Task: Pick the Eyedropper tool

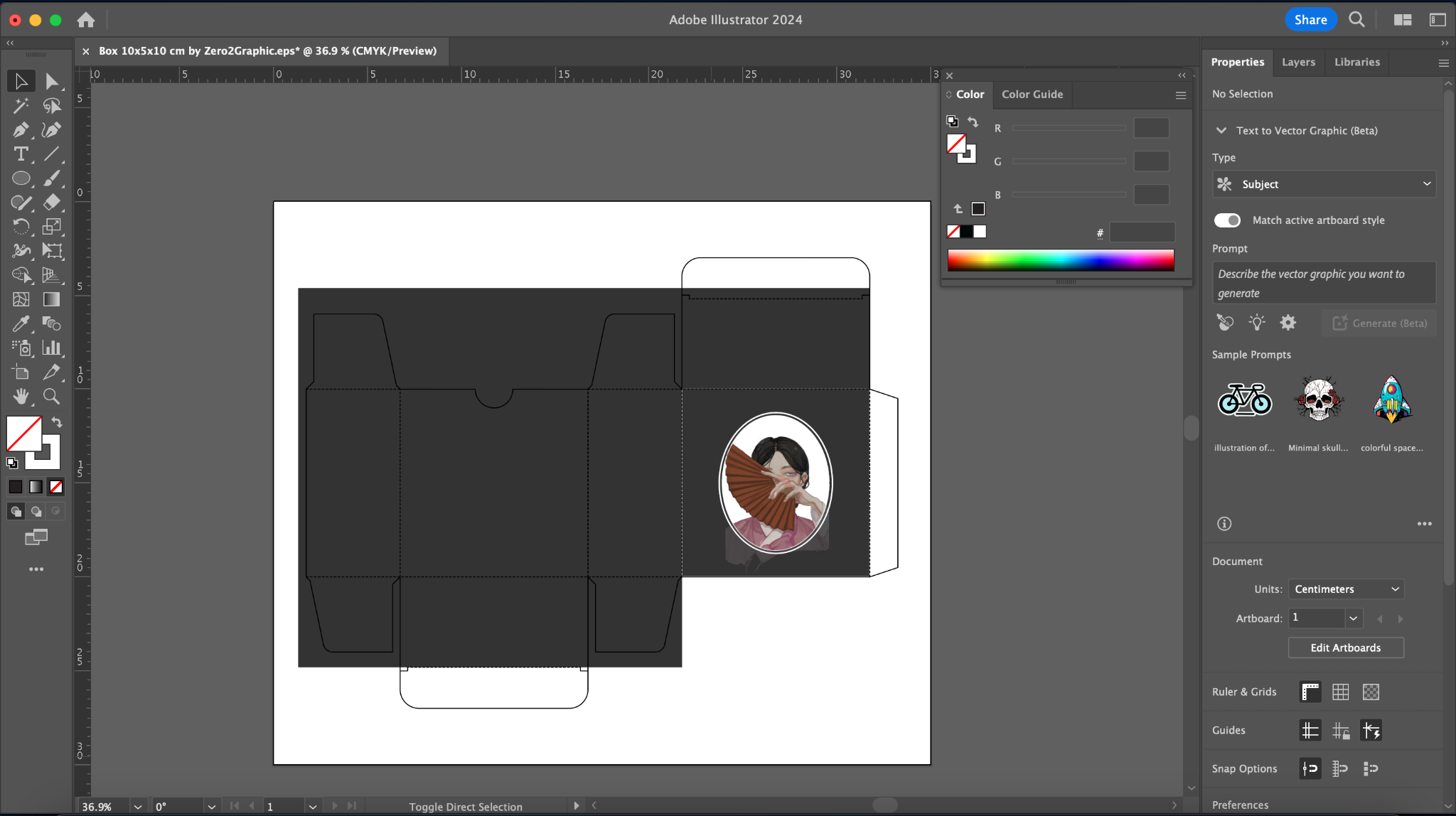Action: [x=21, y=323]
